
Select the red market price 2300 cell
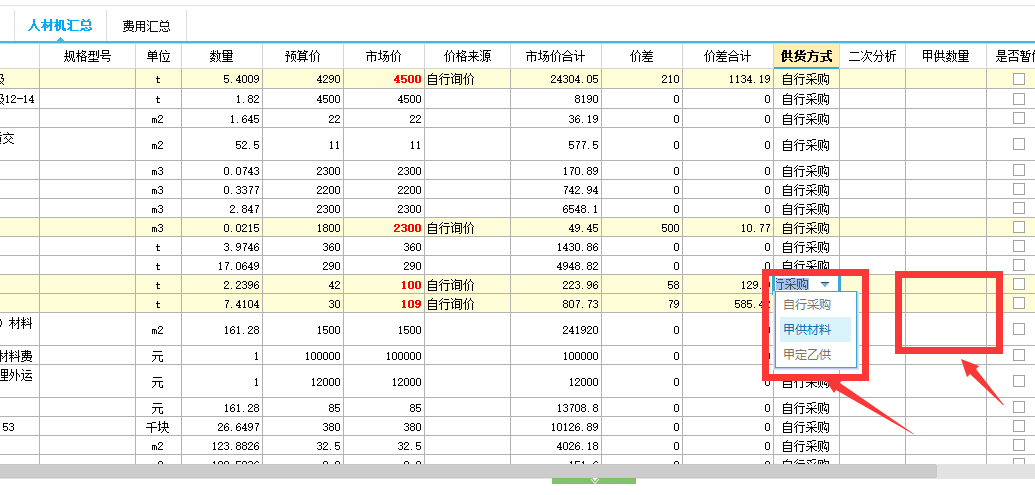(384, 228)
